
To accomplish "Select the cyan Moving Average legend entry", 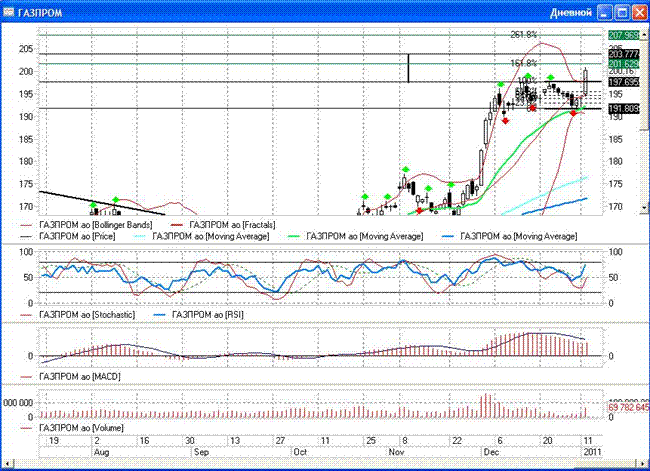I will pos(201,236).
